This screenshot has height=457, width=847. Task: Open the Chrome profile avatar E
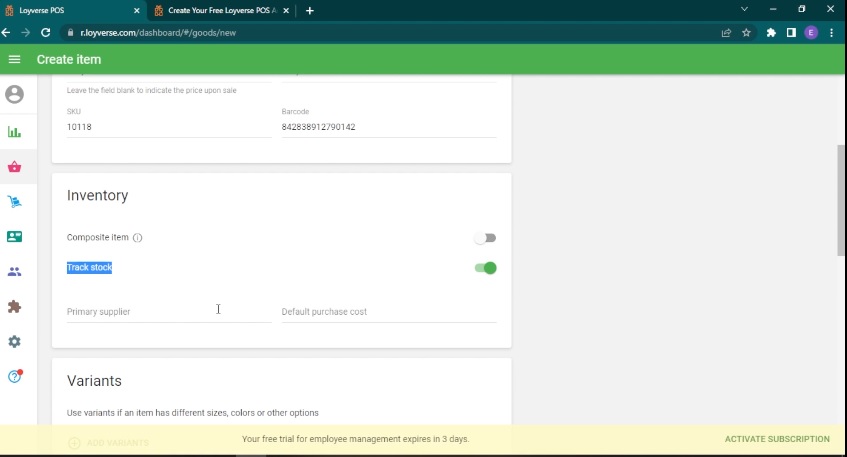811,33
